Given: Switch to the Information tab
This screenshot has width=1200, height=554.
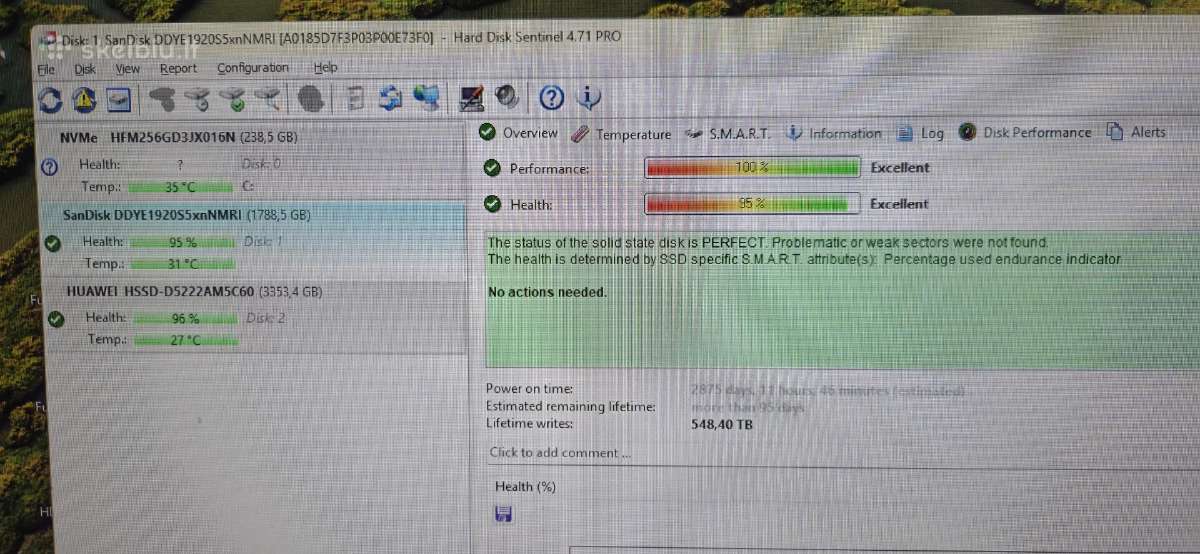Looking at the screenshot, I should pyautogui.click(x=834, y=133).
